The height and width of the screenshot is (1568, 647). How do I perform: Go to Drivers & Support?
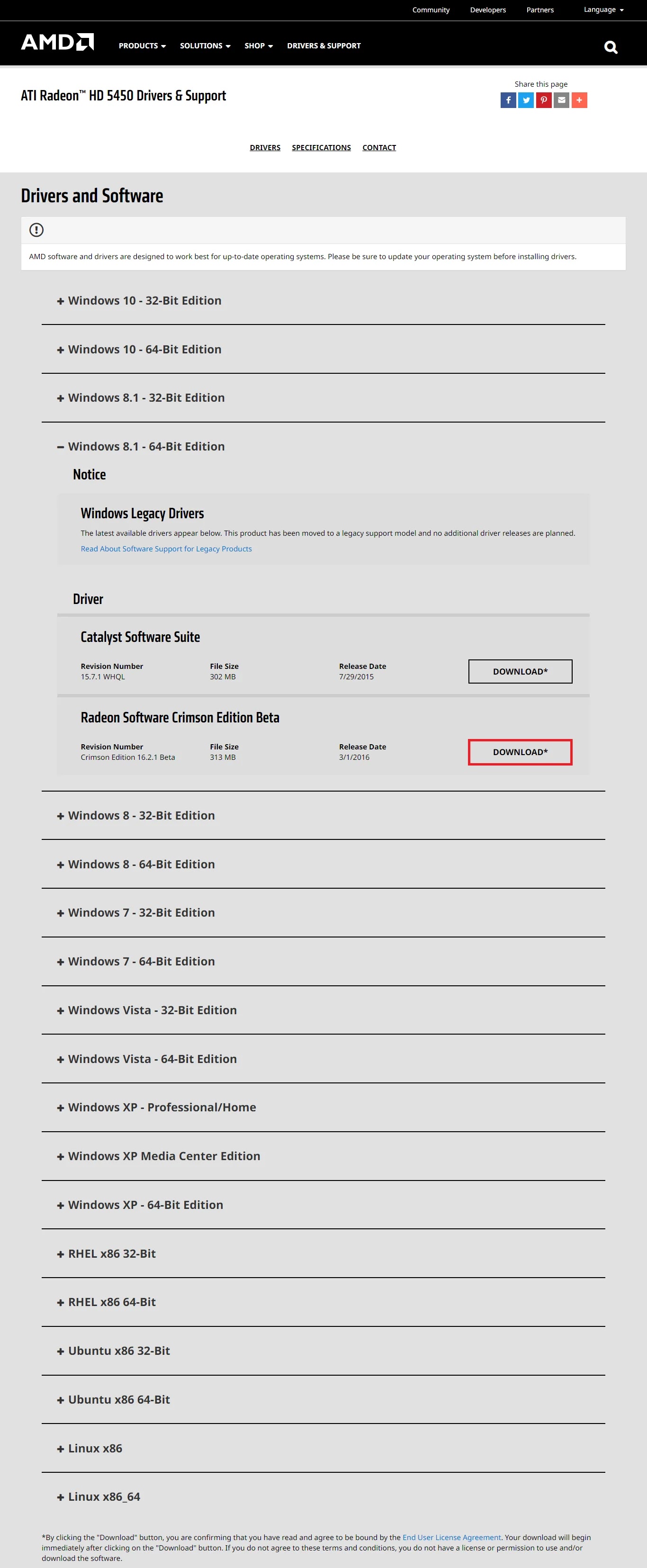(324, 45)
